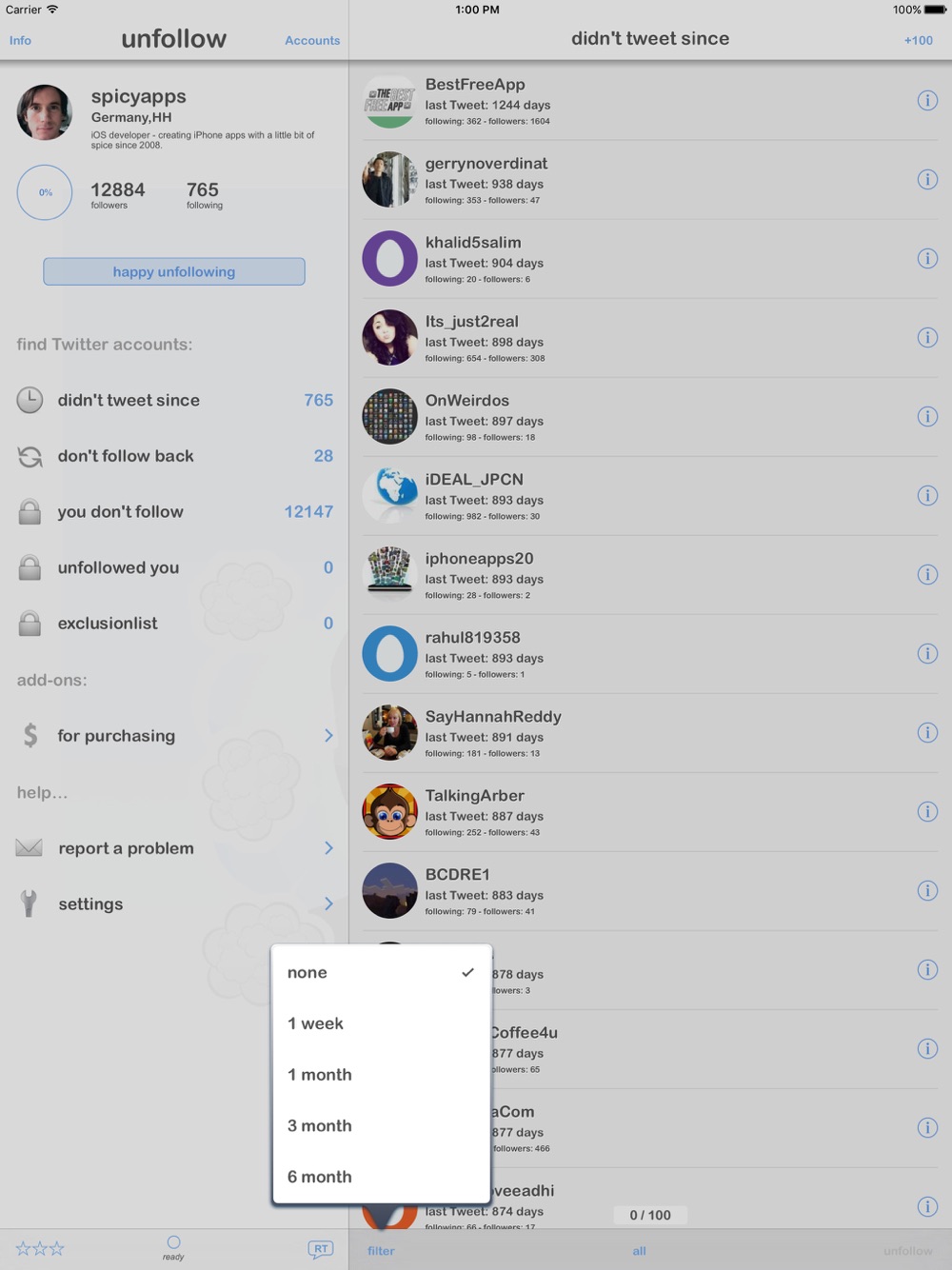Select the gerrynoverdinat username
The image size is (952, 1270).
point(486,164)
